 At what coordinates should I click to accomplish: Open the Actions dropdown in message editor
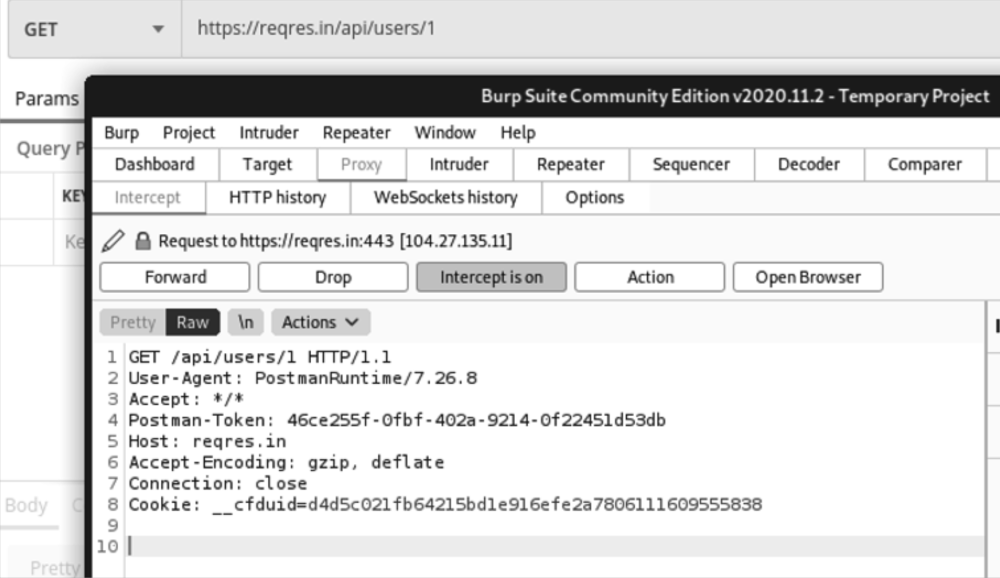pyautogui.click(x=320, y=322)
